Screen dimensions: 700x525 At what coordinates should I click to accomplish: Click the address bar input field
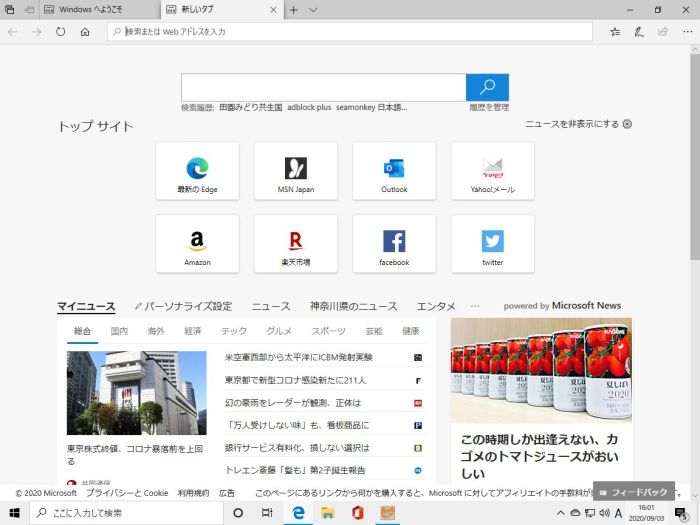coord(350,32)
